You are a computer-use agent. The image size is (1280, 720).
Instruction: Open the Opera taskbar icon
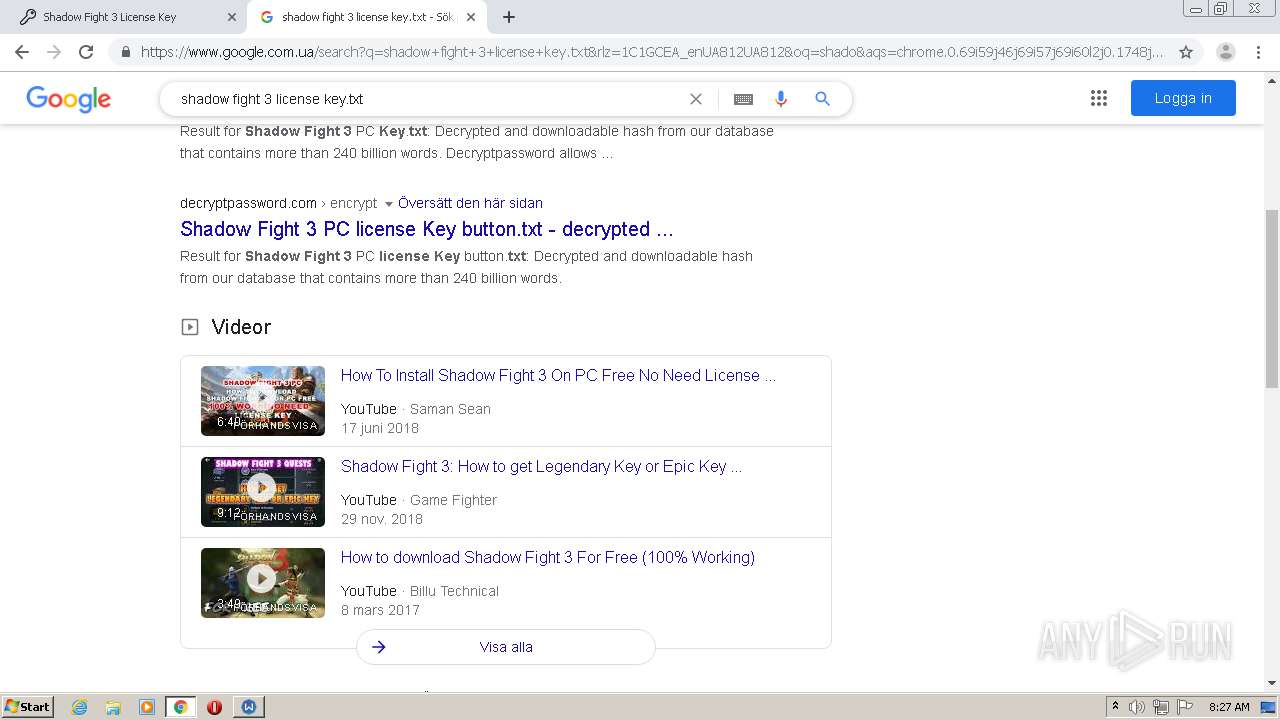tap(215, 707)
